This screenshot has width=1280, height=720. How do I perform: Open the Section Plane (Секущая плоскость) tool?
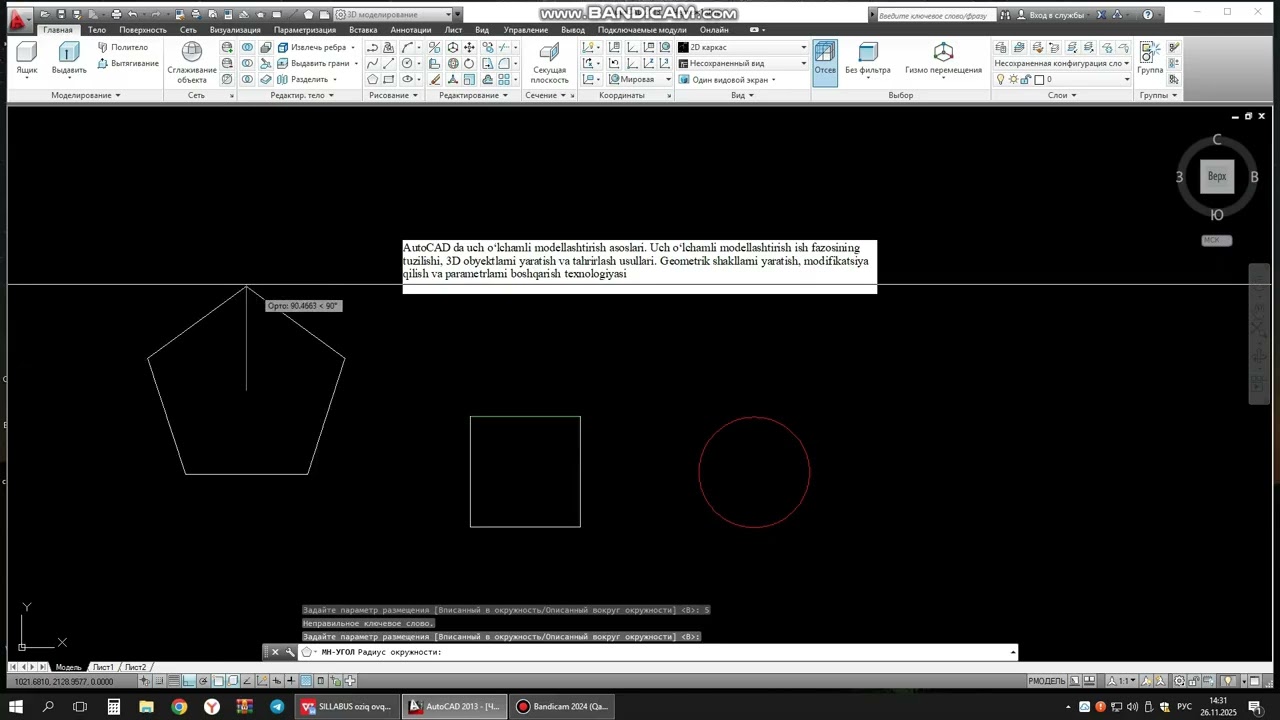549,63
